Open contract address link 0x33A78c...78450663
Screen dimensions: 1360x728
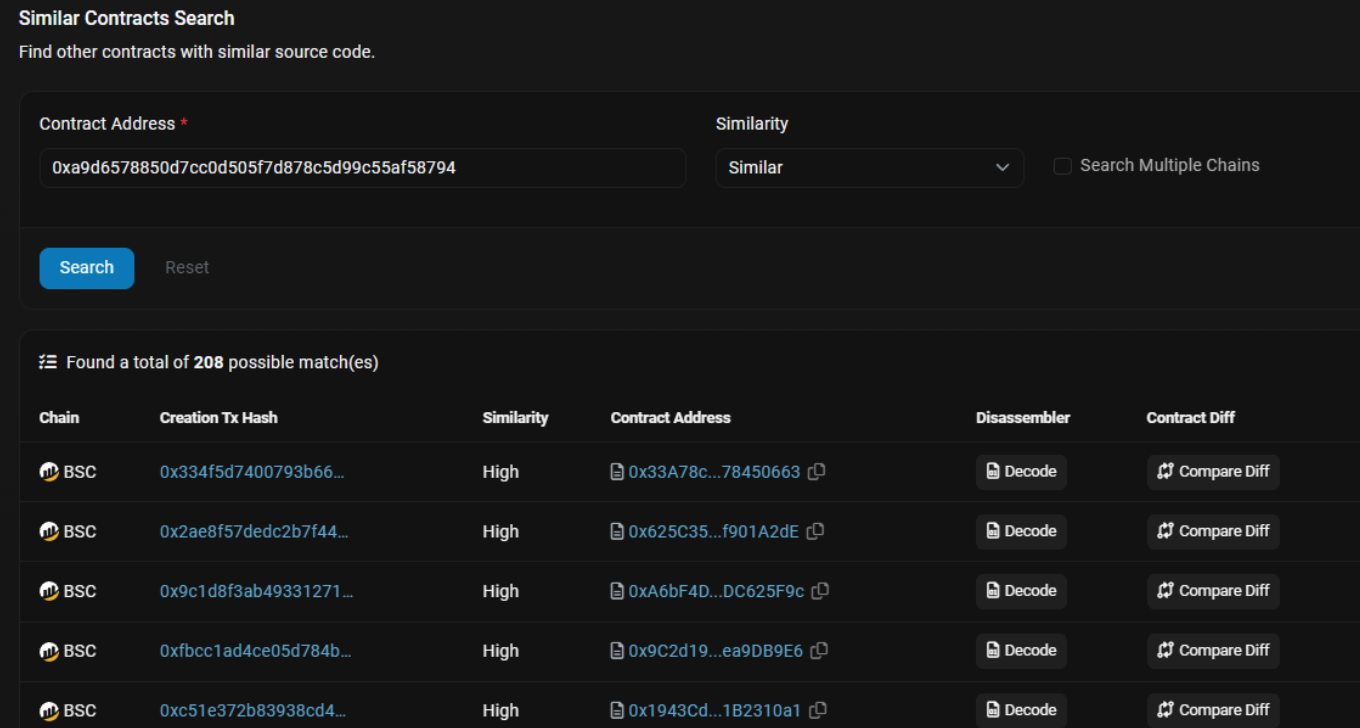click(x=714, y=472)
